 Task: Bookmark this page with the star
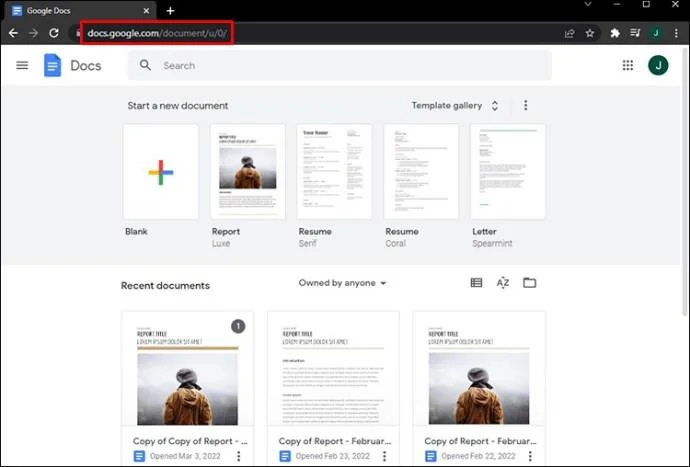590,33
